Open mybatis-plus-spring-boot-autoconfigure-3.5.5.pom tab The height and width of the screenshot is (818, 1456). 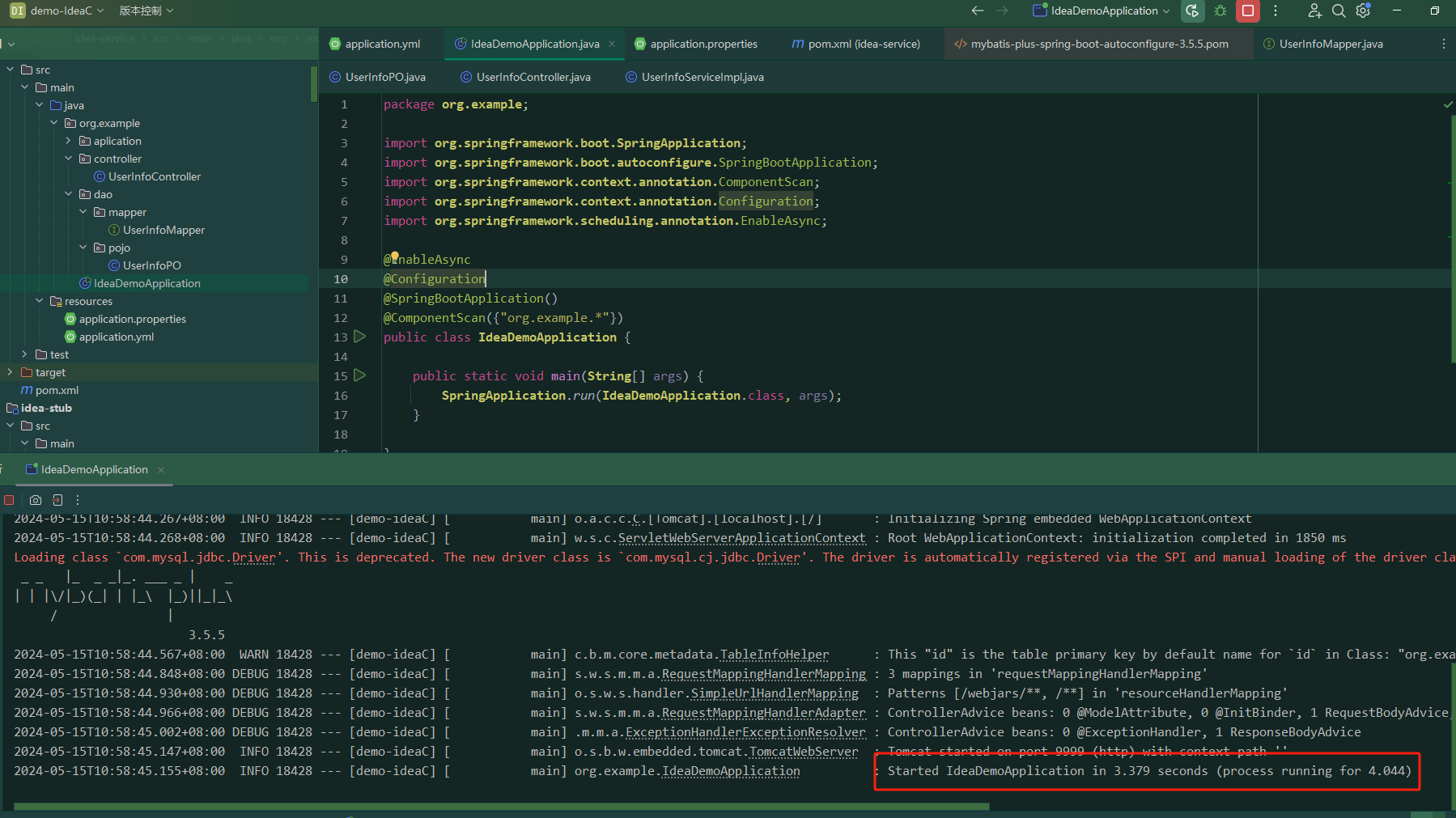[x=1092, y=44]
